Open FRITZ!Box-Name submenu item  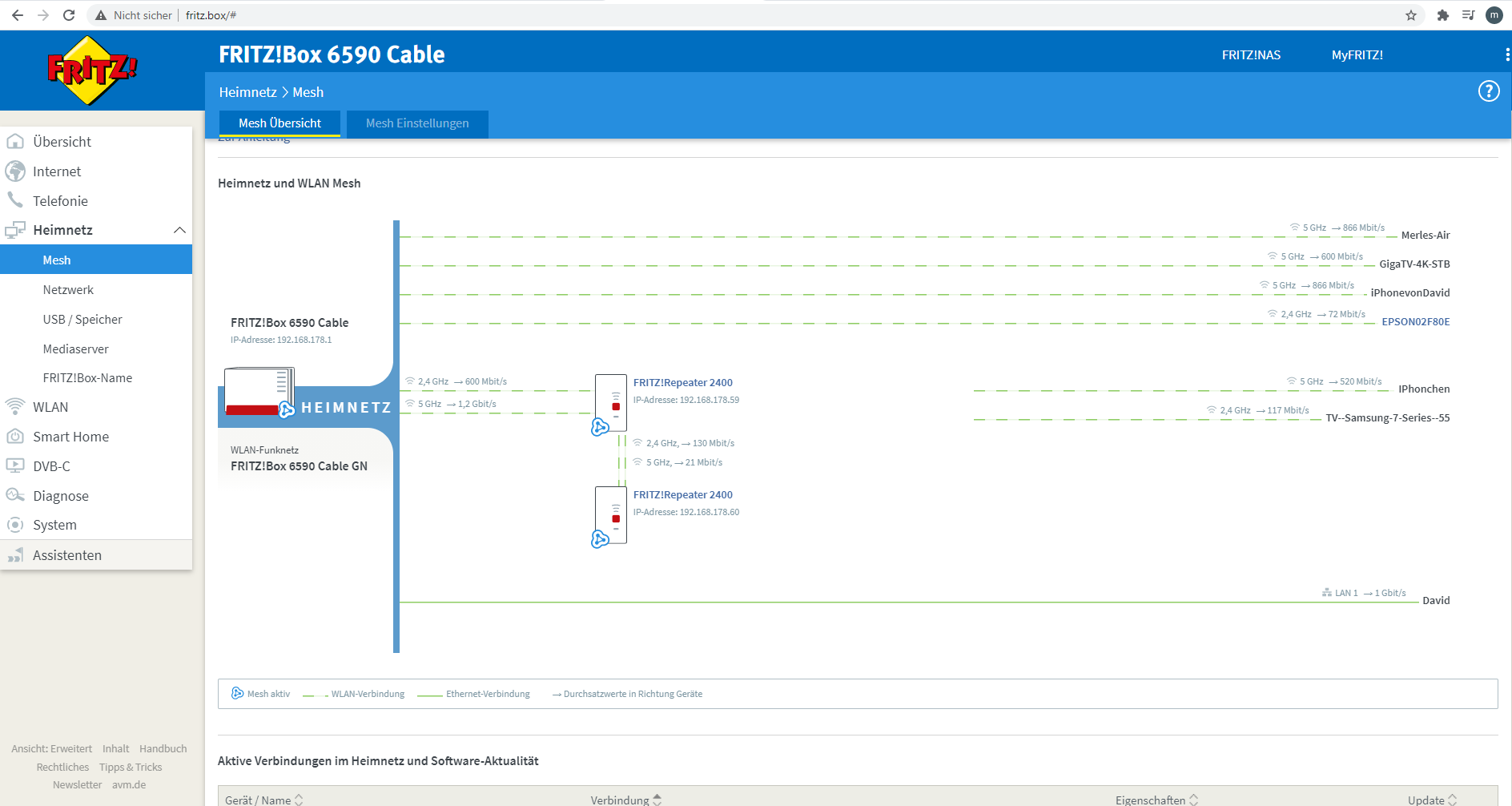point(87,377)
